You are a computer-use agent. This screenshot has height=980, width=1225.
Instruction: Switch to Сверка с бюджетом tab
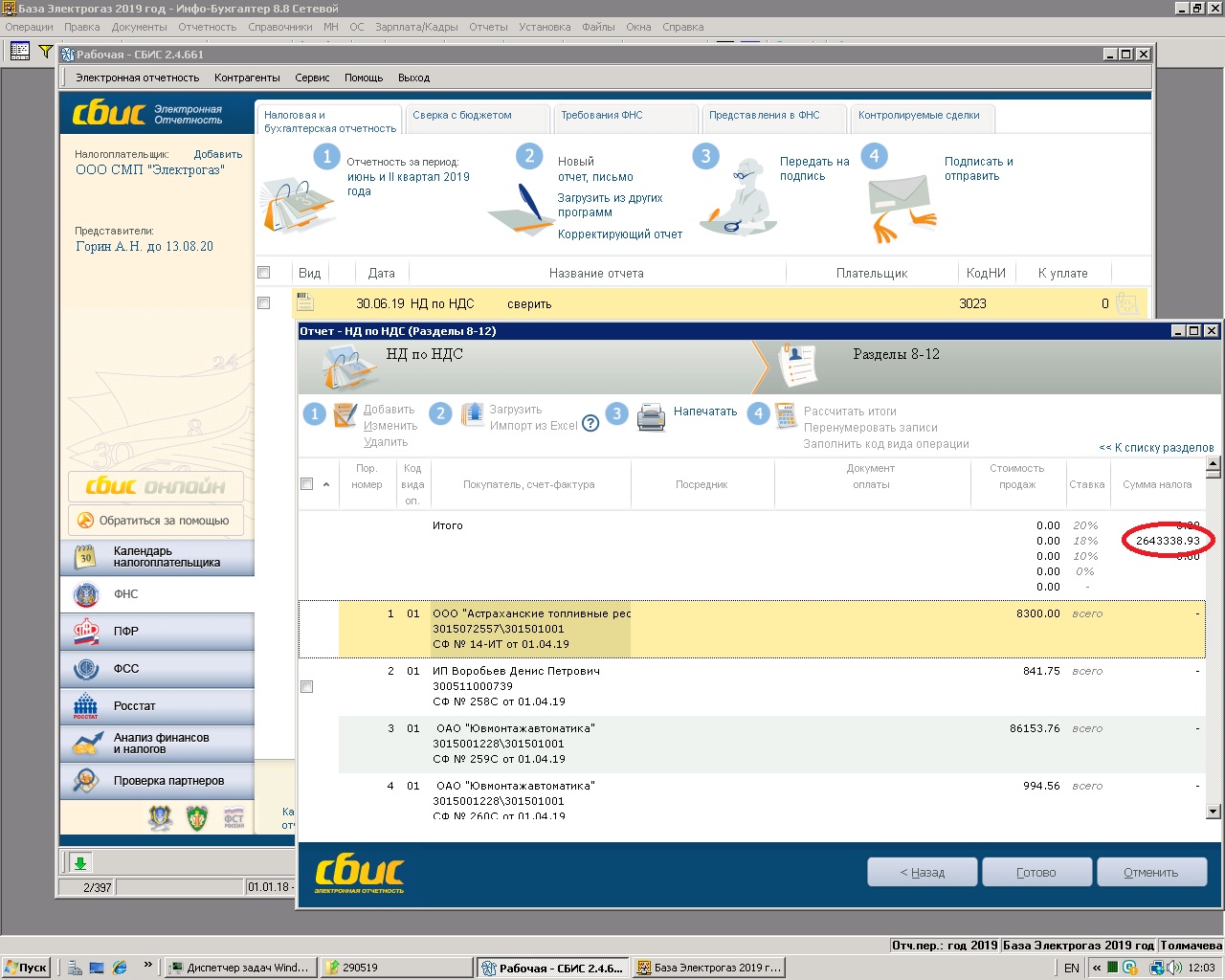click(479, 118)
